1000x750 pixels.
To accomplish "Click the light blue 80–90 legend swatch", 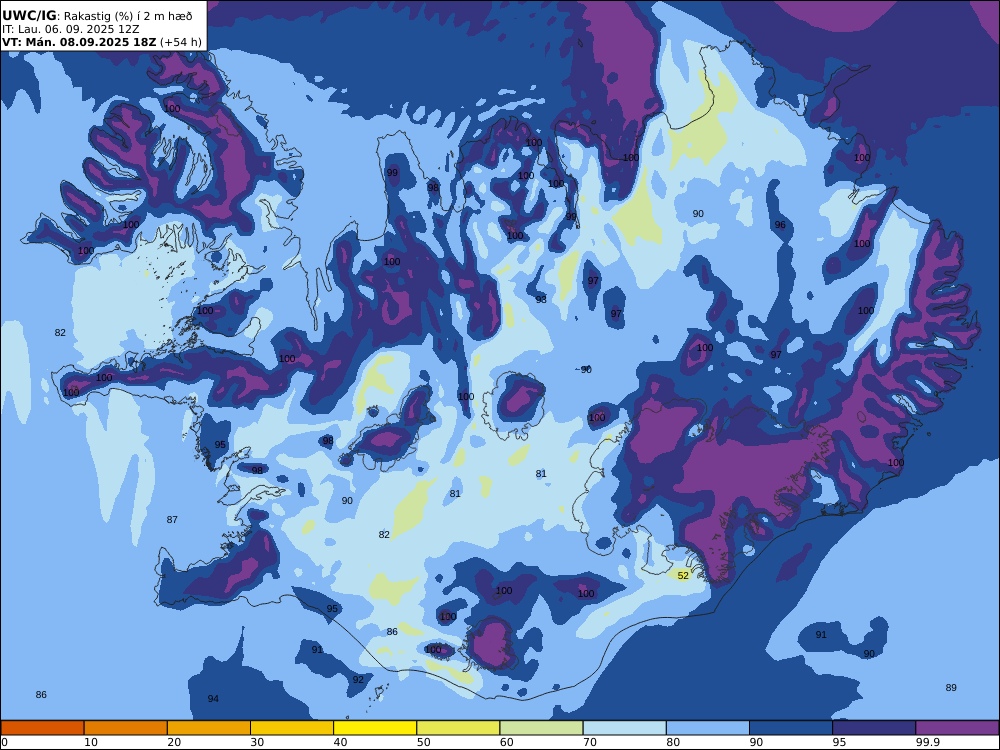I will tap(708, 728).
